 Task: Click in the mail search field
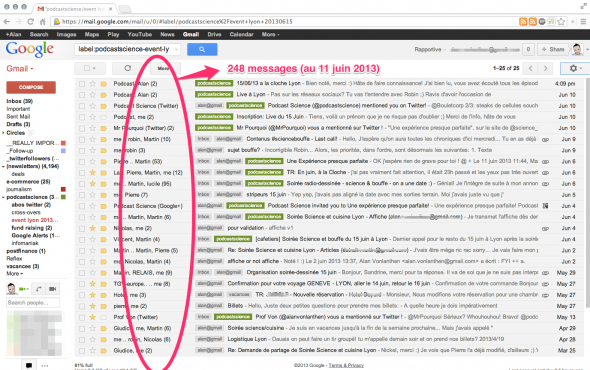point(124,49)
